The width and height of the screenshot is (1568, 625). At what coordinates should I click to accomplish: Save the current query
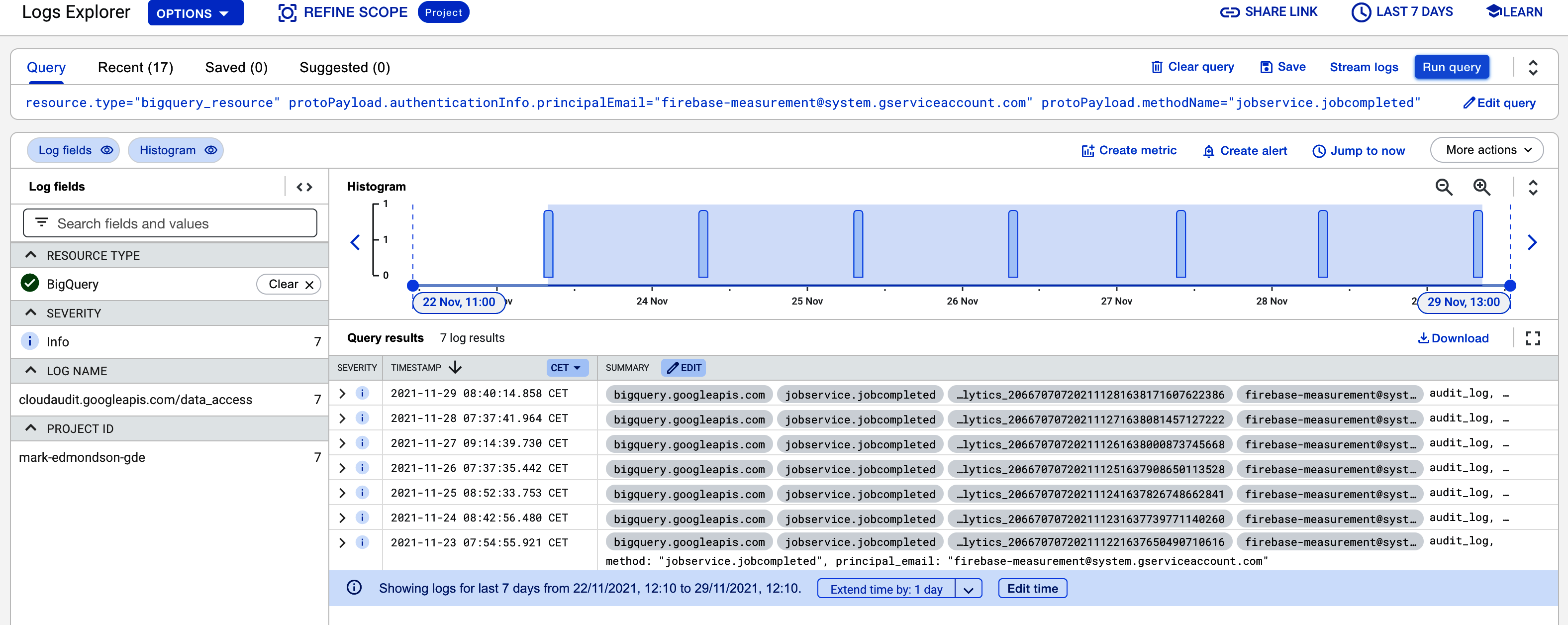point(1282,67)
